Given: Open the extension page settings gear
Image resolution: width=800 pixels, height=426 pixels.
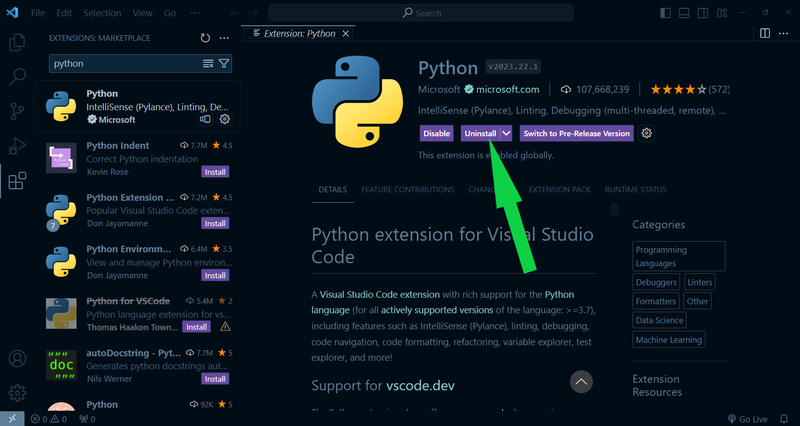Looking at the screenshot, I should pyautogui.click(x=646, y=133).
